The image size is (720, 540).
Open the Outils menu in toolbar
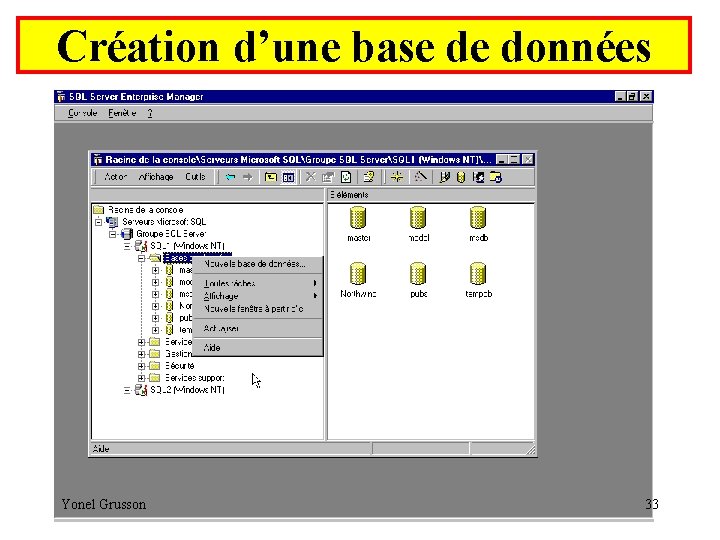(195, 177)
